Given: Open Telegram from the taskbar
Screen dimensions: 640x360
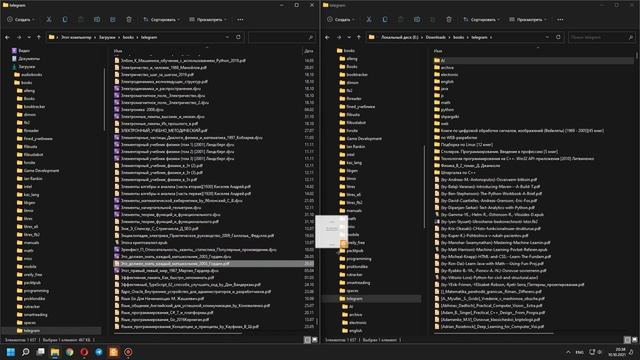Looking at the screenshot, I should [99, 352].
